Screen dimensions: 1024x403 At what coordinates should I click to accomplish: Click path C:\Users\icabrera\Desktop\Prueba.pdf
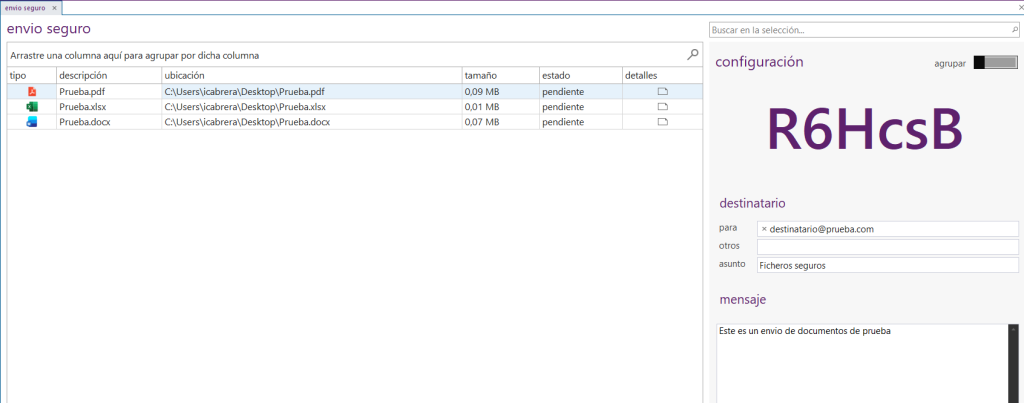point(244,91)
